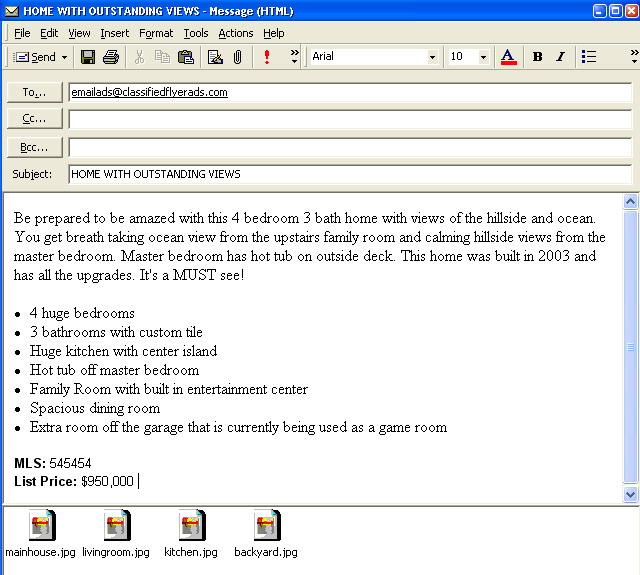Open the Edit menu

(x=49, y=33)
